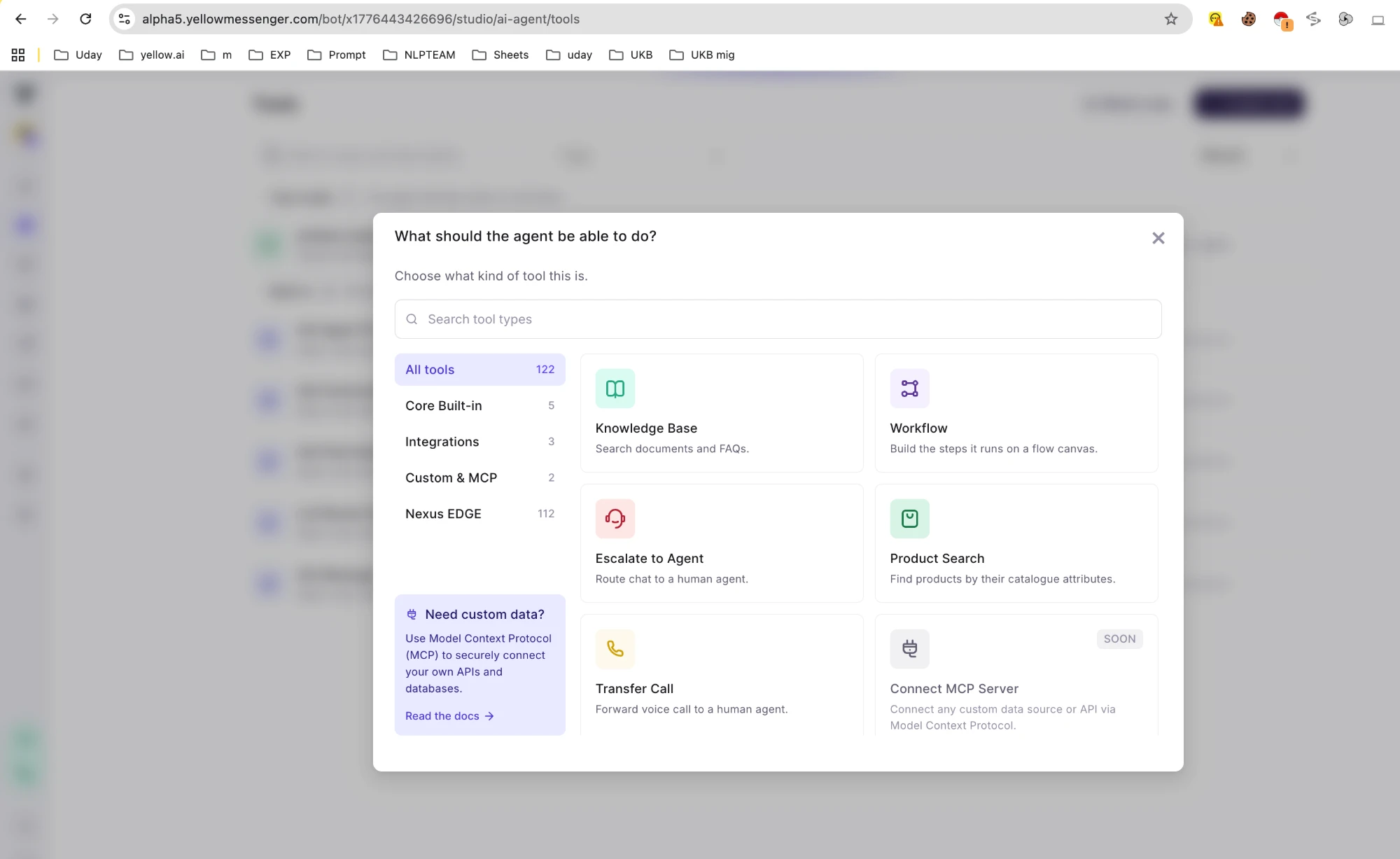This screenshot has width=1400, height=859.
Task: Select the Core Built-in category
Action: click(479, 405)
